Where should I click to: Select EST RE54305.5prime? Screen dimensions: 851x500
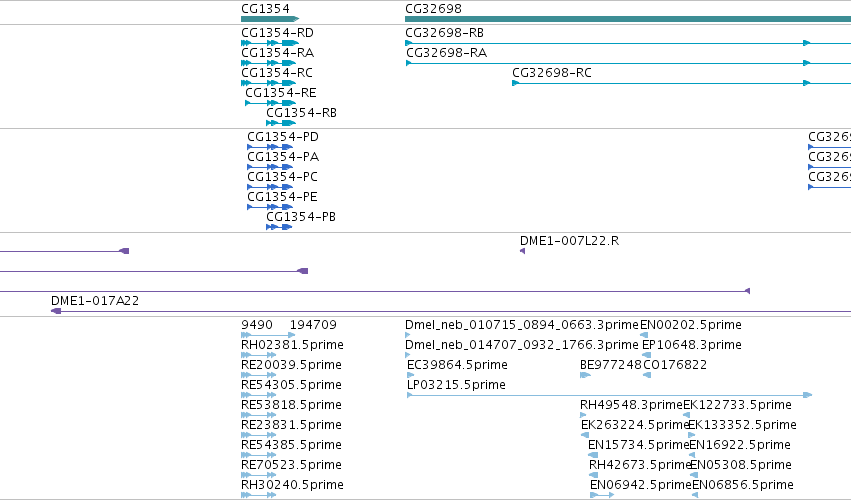tap(291, 385)
